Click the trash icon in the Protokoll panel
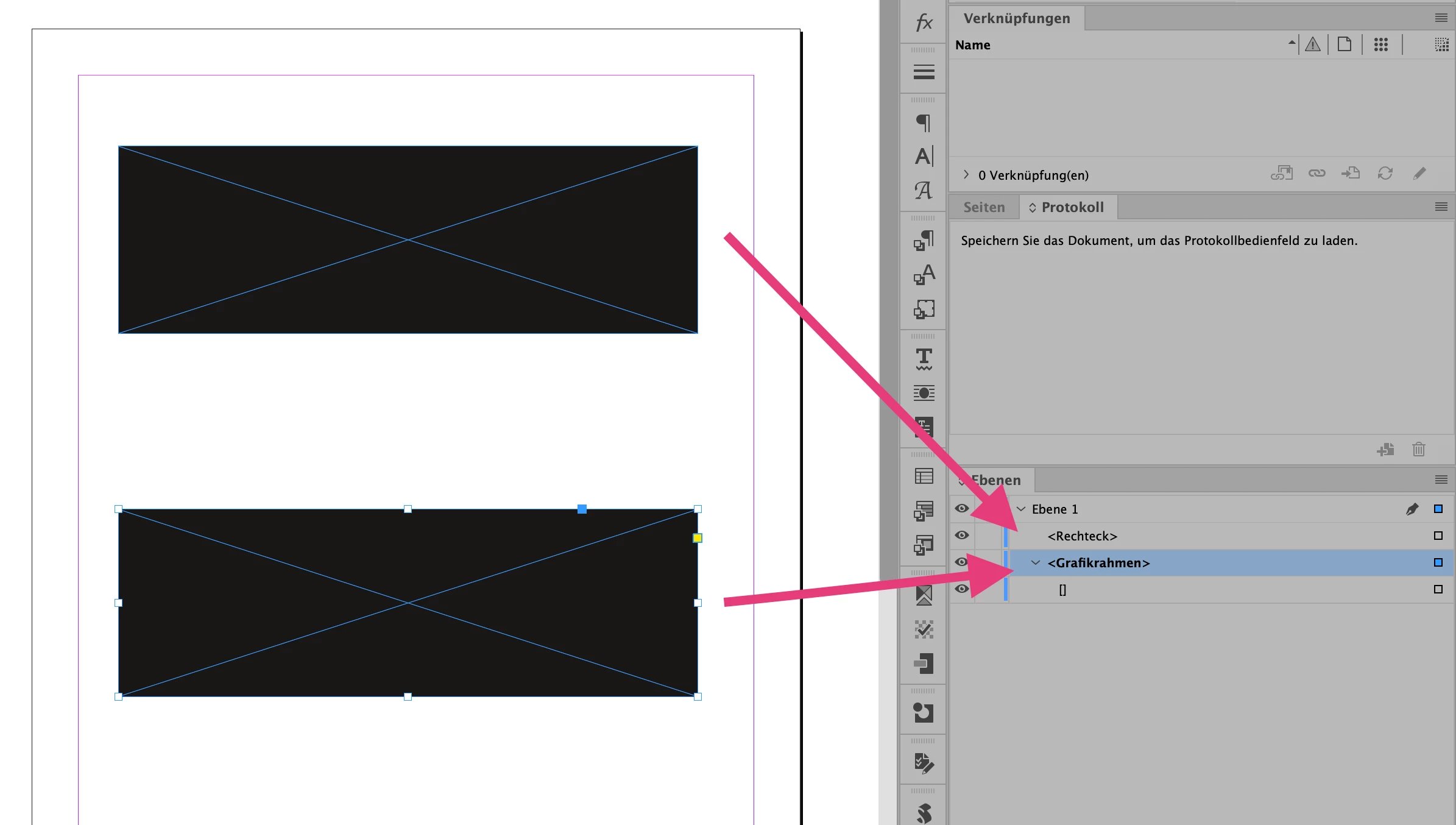 point(1418,450)
